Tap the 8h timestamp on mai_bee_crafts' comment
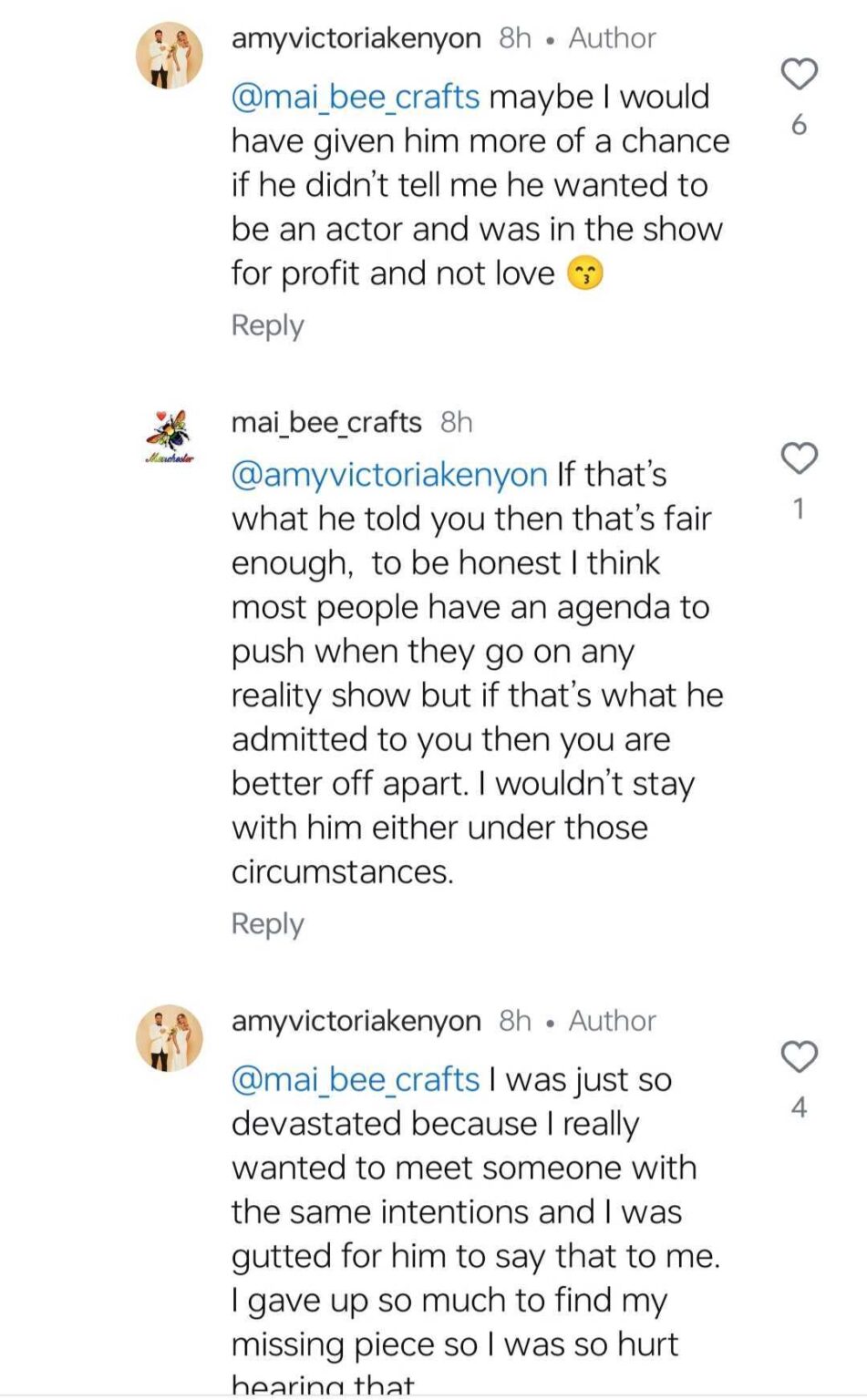This screenshot has height=1400, width=867. (455, 421)
